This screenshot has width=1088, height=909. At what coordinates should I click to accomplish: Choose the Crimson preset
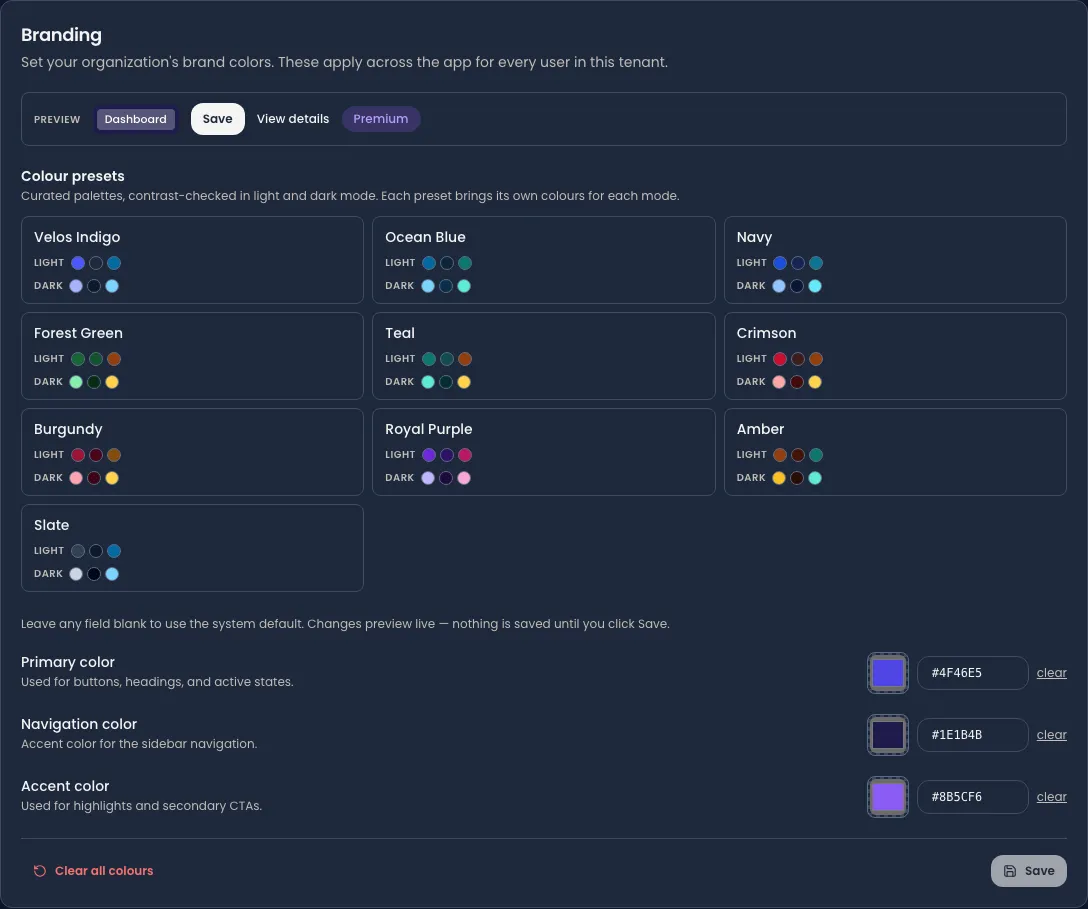tap(895, 356)
